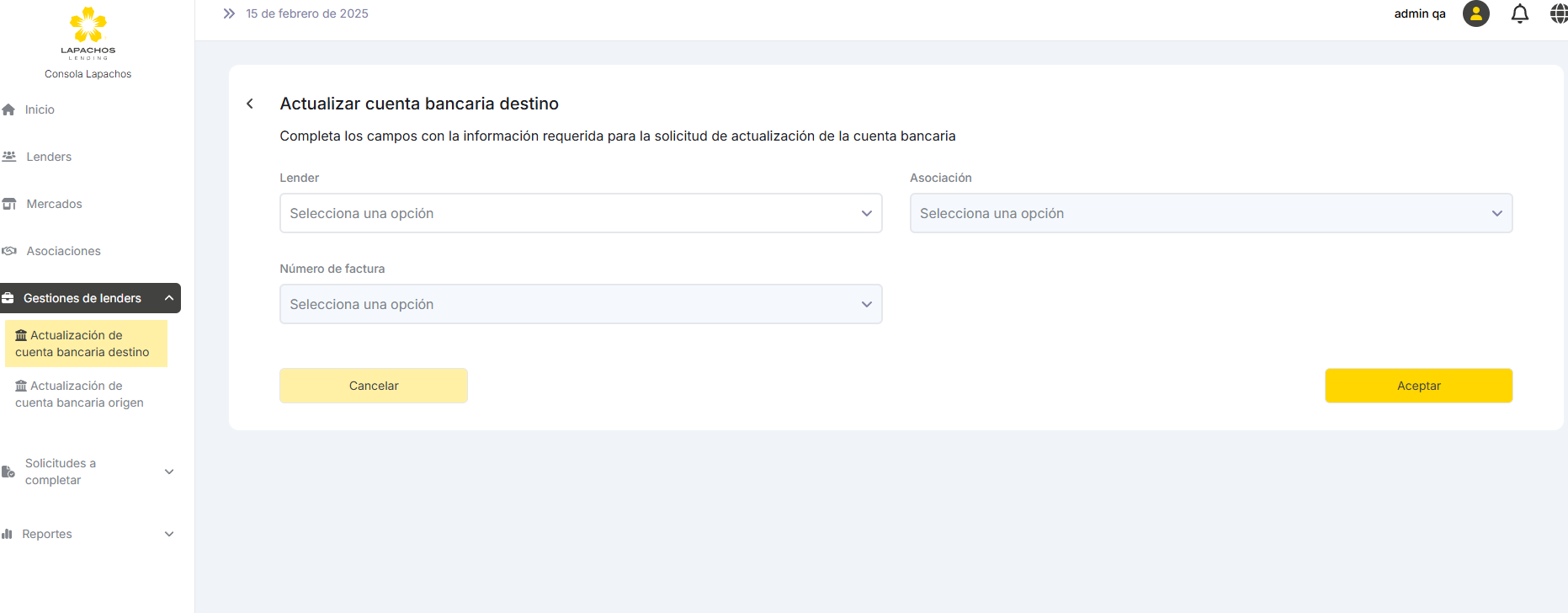Click the back arrow beside the title

click(x=250, y=104)
